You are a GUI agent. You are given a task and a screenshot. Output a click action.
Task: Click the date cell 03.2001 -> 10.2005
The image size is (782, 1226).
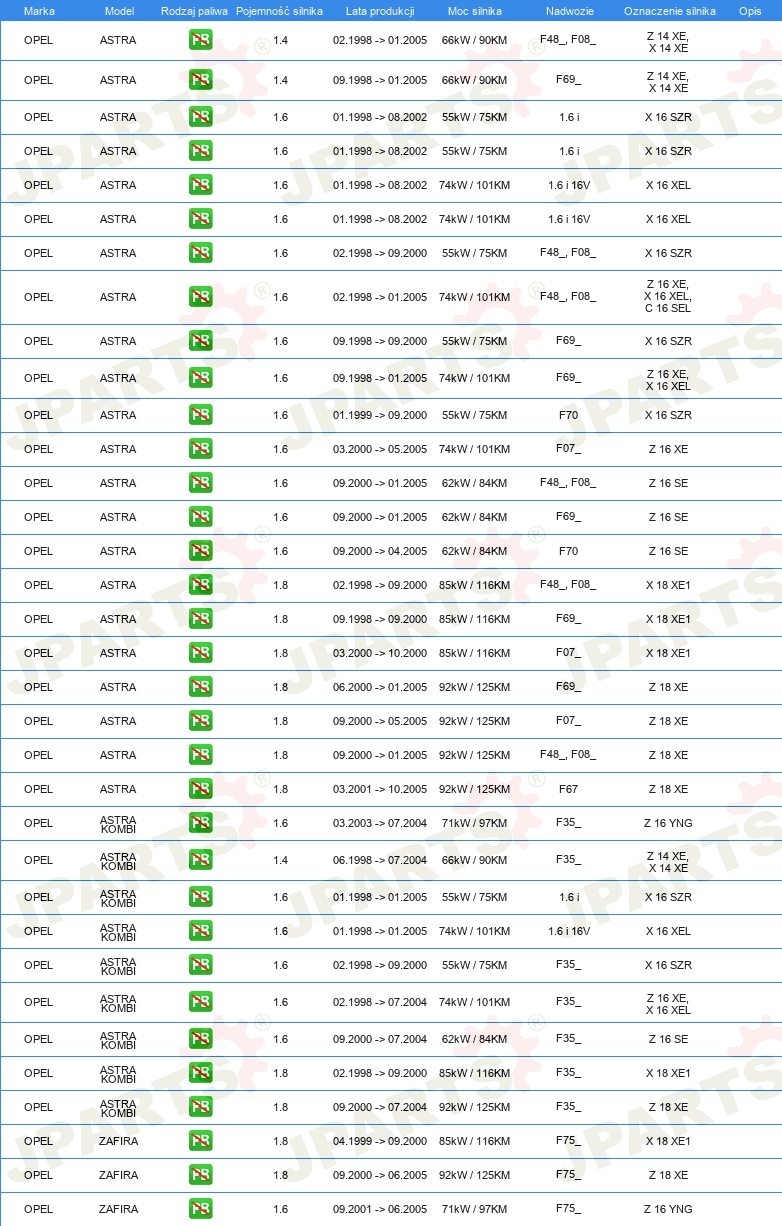pos(380,789)
